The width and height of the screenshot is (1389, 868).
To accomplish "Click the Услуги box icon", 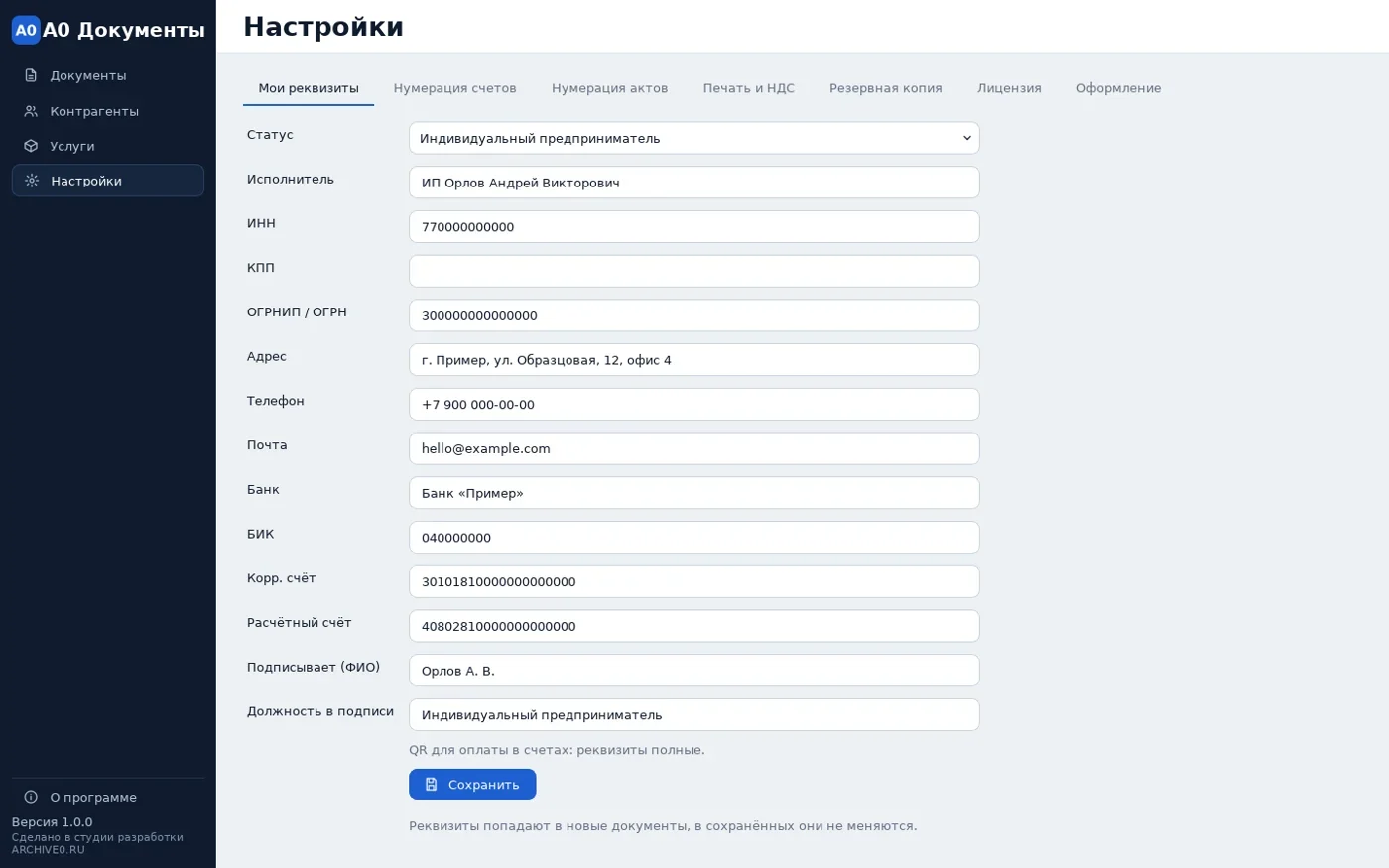I will pos(31,146).
